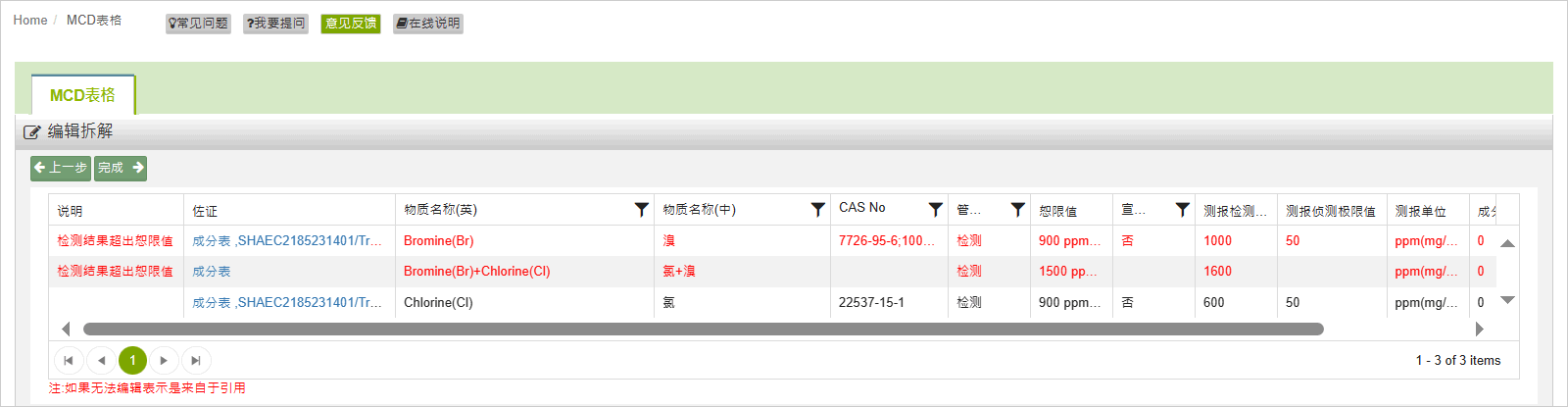The width and height of the screenshot is (1568, 407).
Task: Go to the first page of results
Action: 69,360
